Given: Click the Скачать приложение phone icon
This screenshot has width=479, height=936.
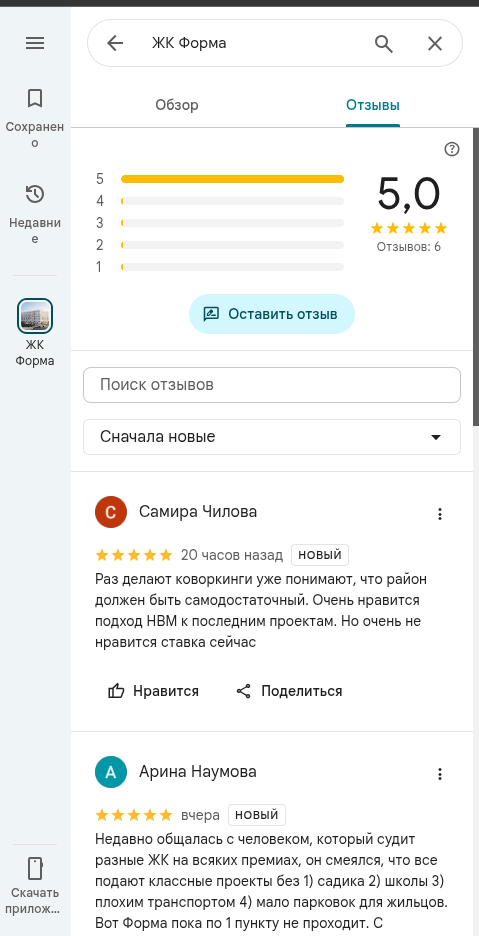Looking at the screenshot, I should click(35, 868).
